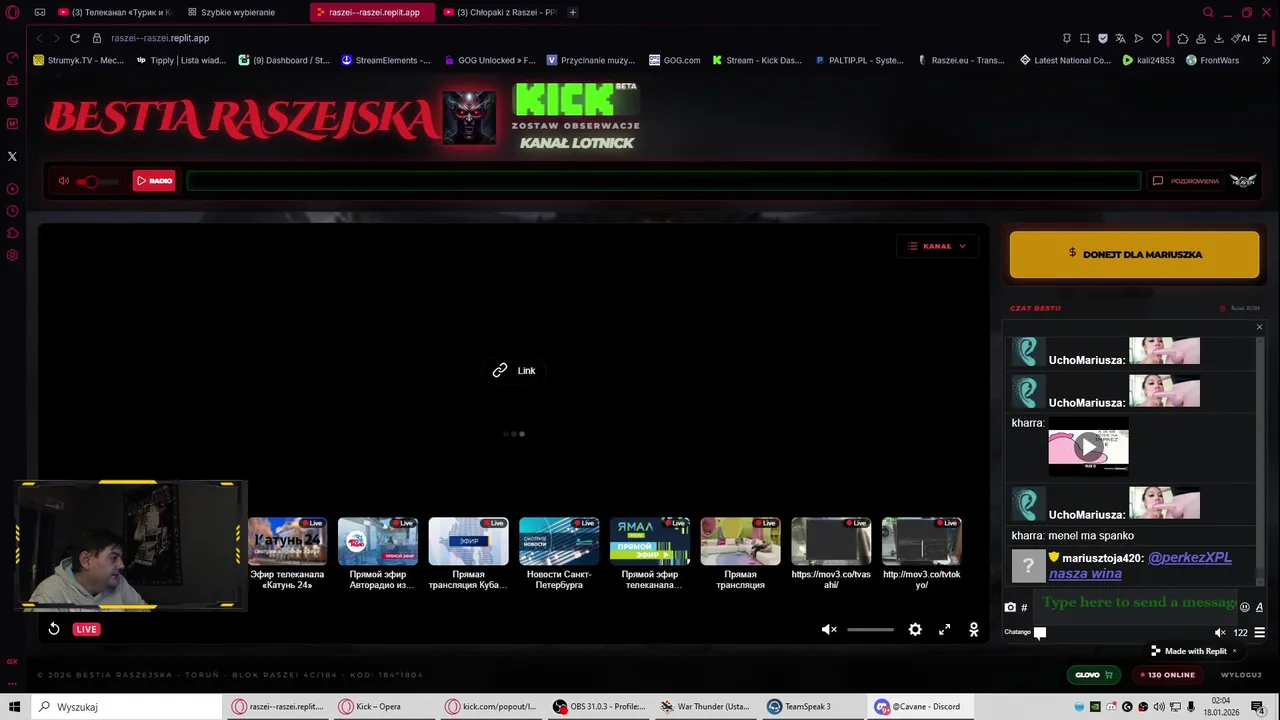This screenshot has width=1280, height=720.
Task: Open the FrontWars bookmark
Action: tap(1212, 60)
